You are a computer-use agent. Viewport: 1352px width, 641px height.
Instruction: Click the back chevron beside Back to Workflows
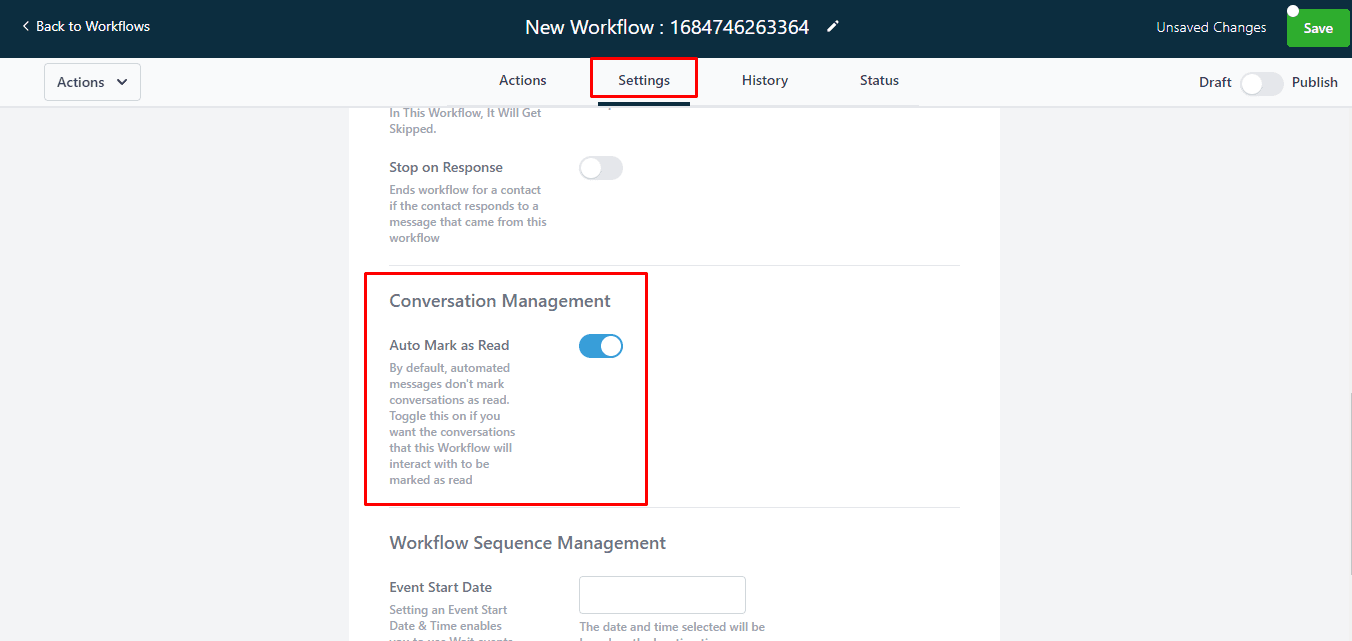click(25, 27)
